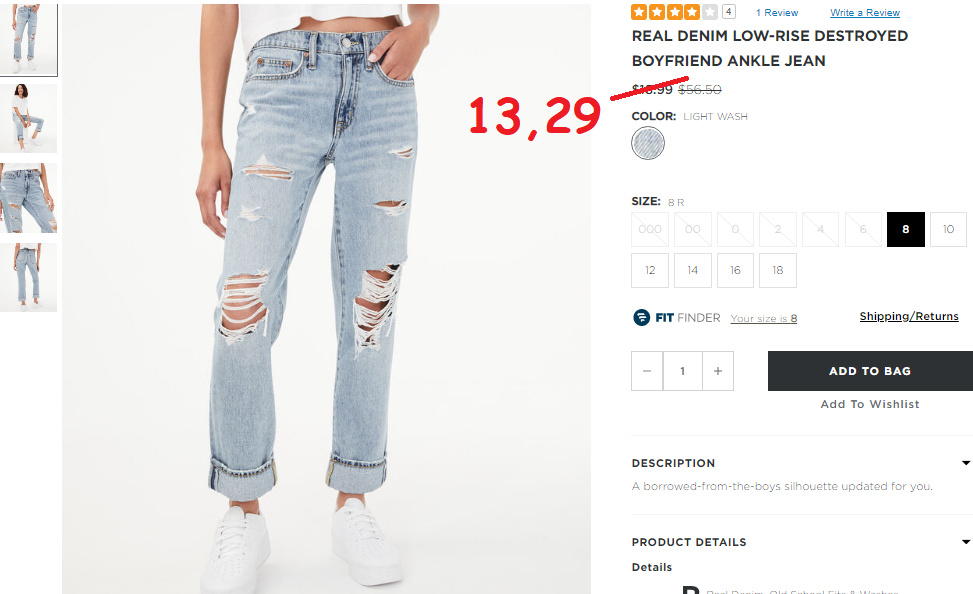View the second thumbnail of seated model
This screenshot has height=594, width=973.
point(29,118)
